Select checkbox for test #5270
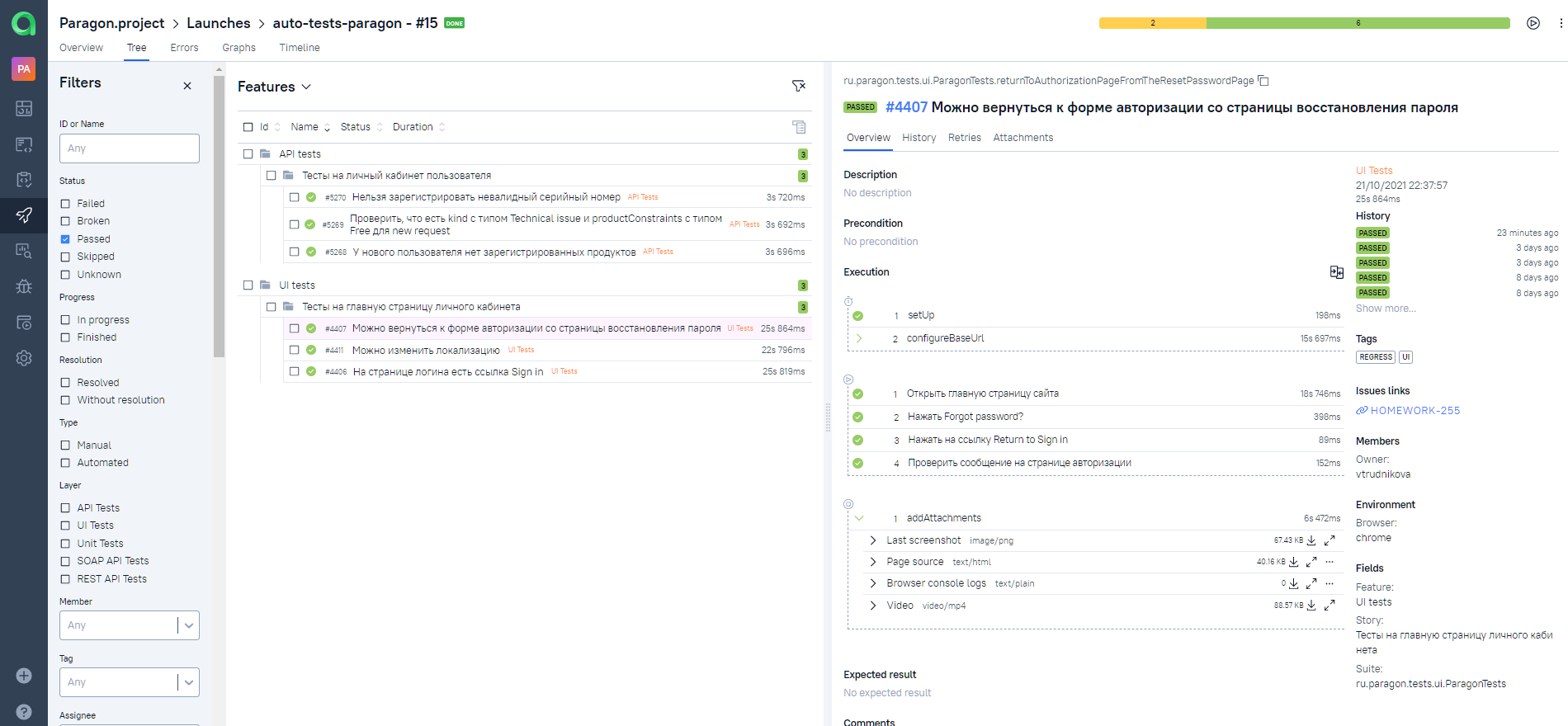 294,197
